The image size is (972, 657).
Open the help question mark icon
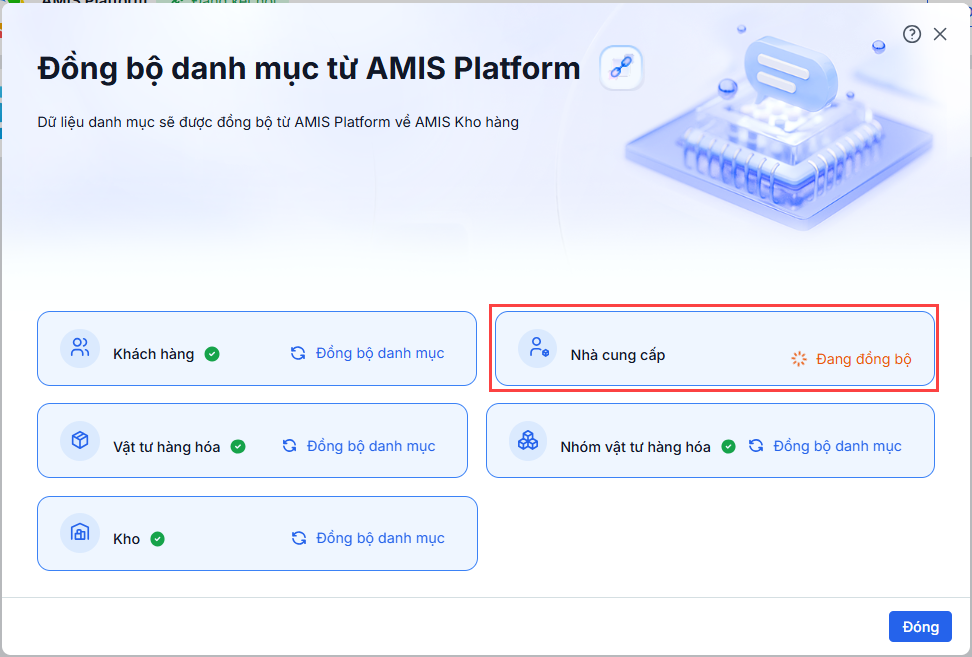[911, 34]
